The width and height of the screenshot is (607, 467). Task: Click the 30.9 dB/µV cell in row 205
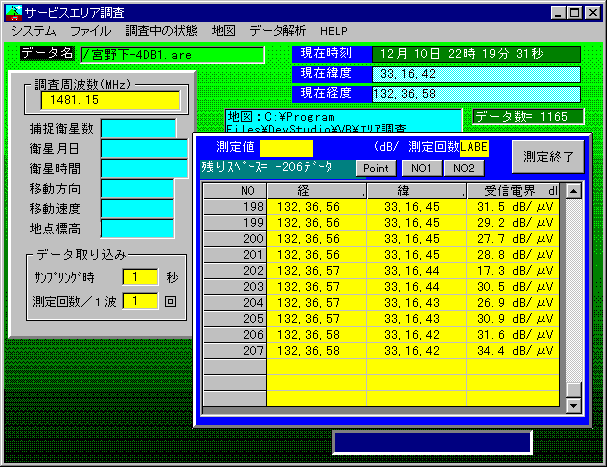513,319
